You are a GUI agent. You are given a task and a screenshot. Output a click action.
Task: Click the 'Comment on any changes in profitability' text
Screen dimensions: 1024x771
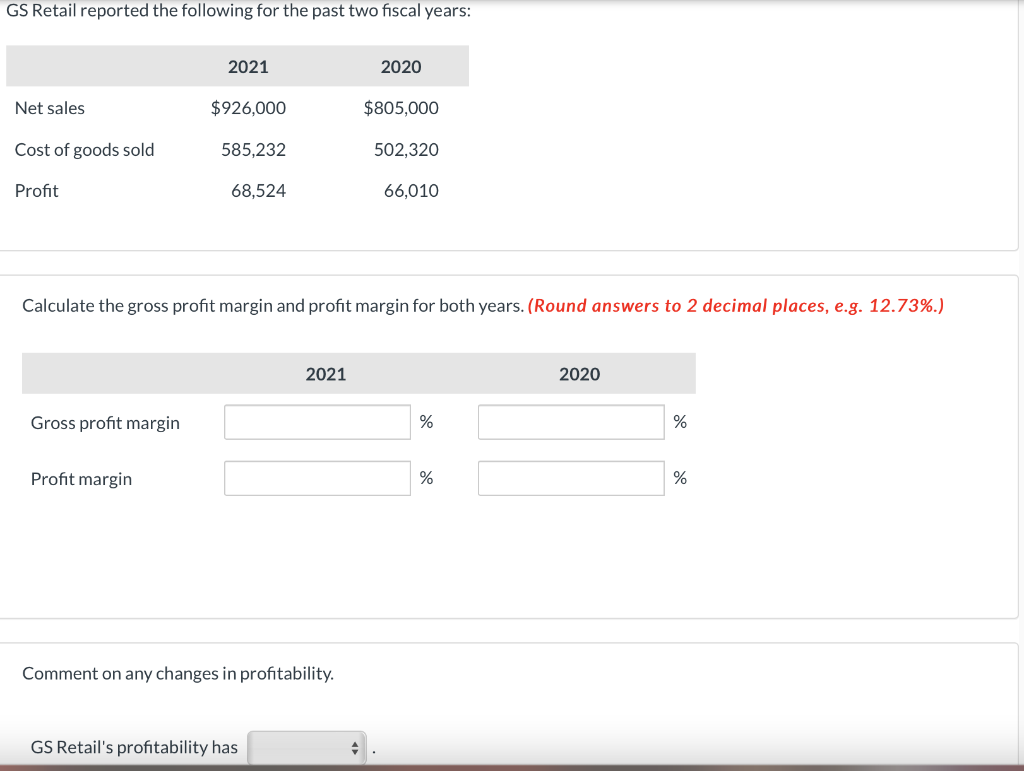coord(178,673)
